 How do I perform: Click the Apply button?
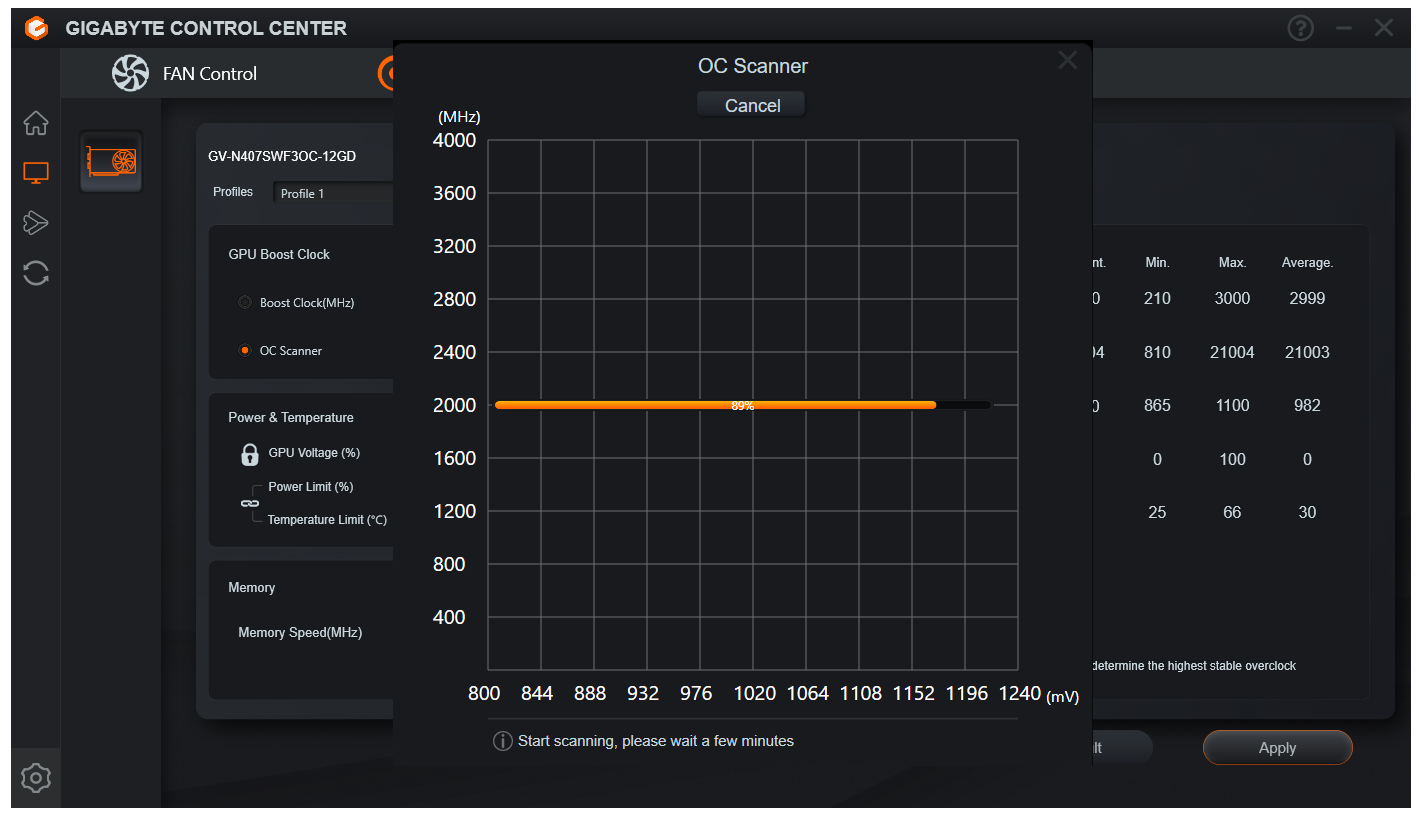click(x=1277, y=748)
